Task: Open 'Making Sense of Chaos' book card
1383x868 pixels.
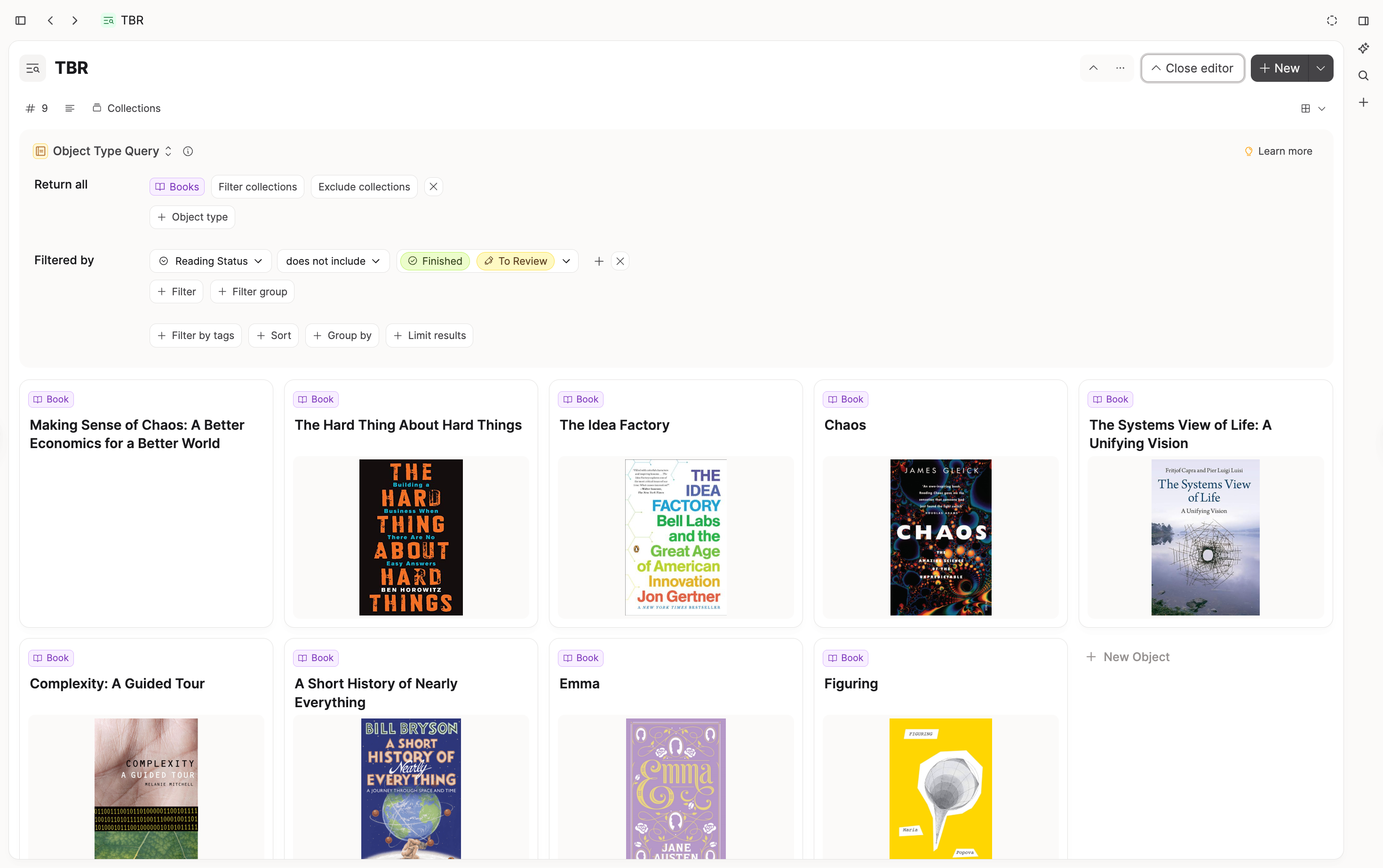Action: (146, 504)
